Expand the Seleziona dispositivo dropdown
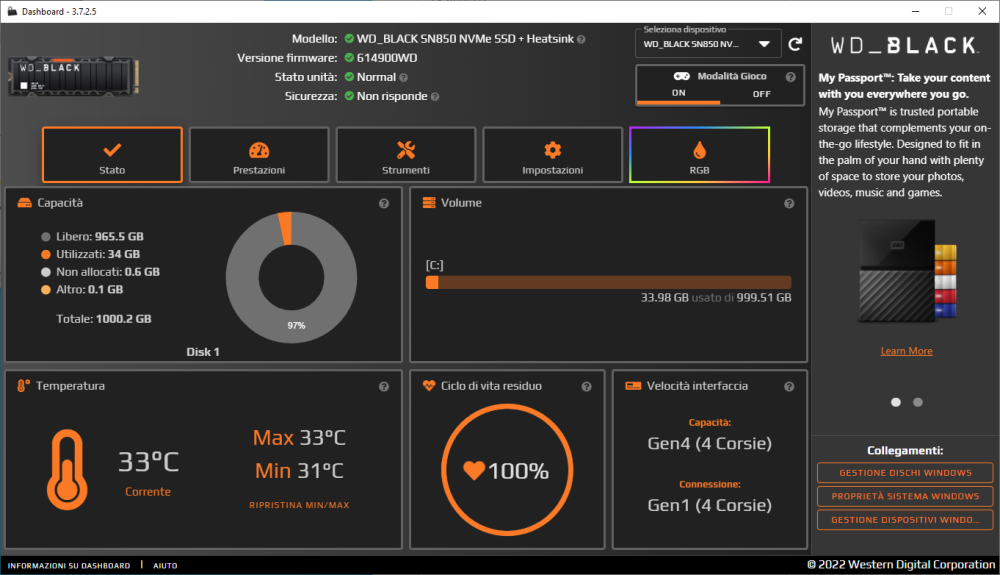 pos(708,44)
